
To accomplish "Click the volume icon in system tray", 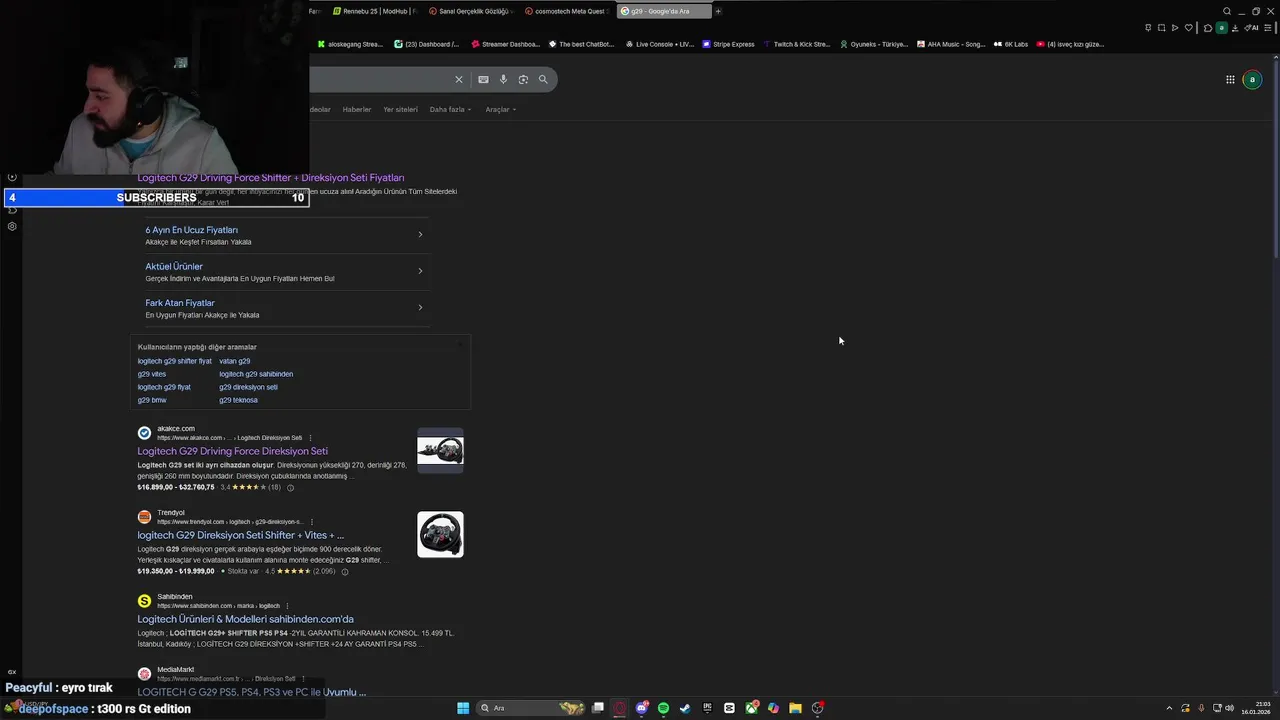I will [x=1229, y=708].
